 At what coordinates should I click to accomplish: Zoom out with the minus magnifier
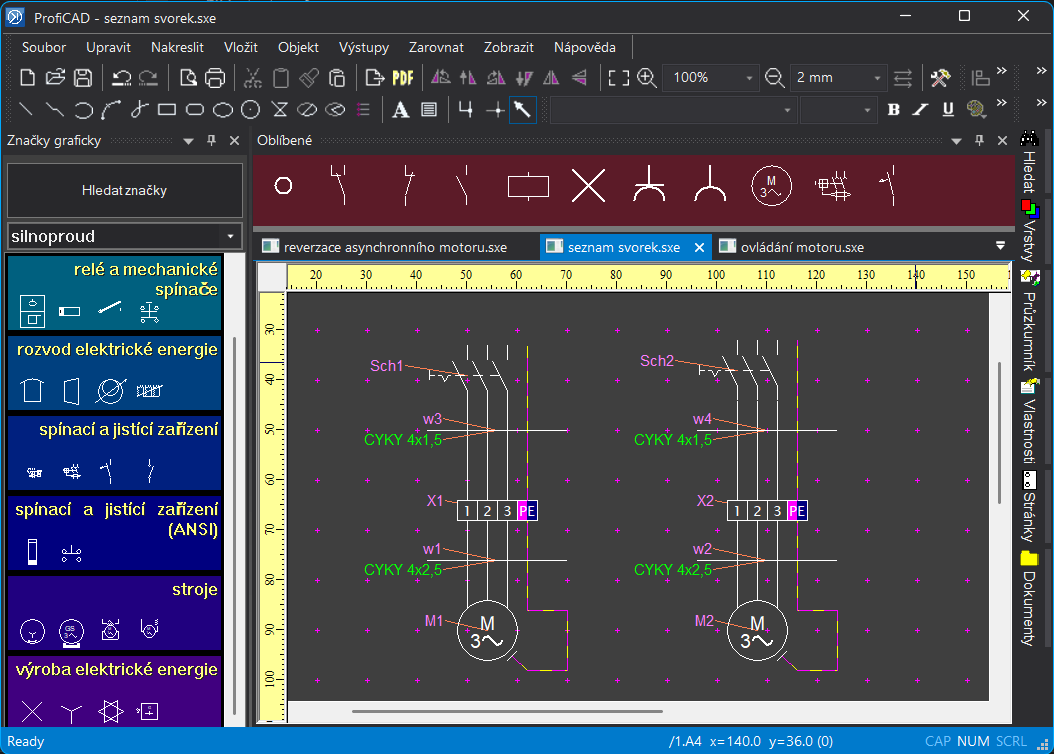pos(774,78)
